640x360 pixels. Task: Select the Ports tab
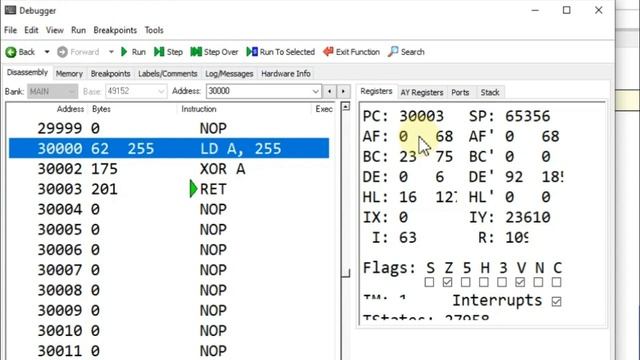pyautogui.click(x=460, y=92)
